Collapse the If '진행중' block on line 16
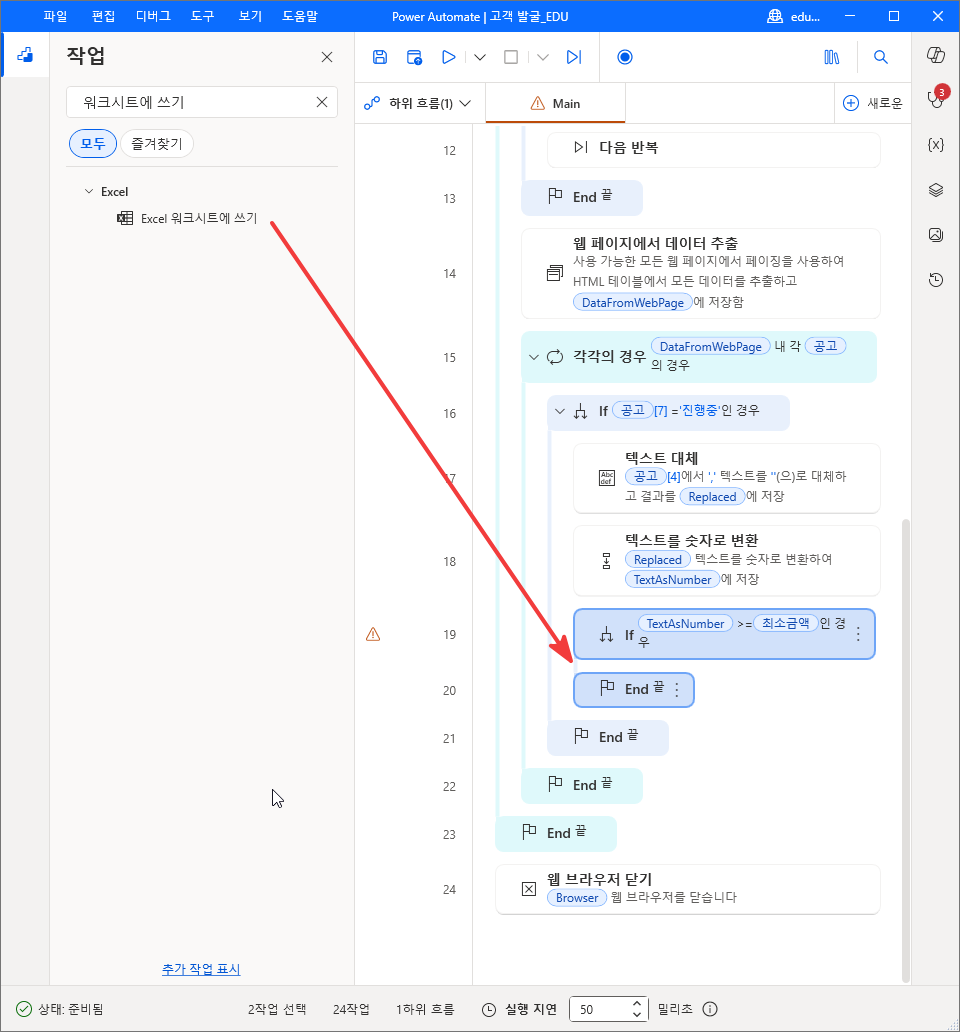Screen dimensions: 960x1032 (559, 411)
